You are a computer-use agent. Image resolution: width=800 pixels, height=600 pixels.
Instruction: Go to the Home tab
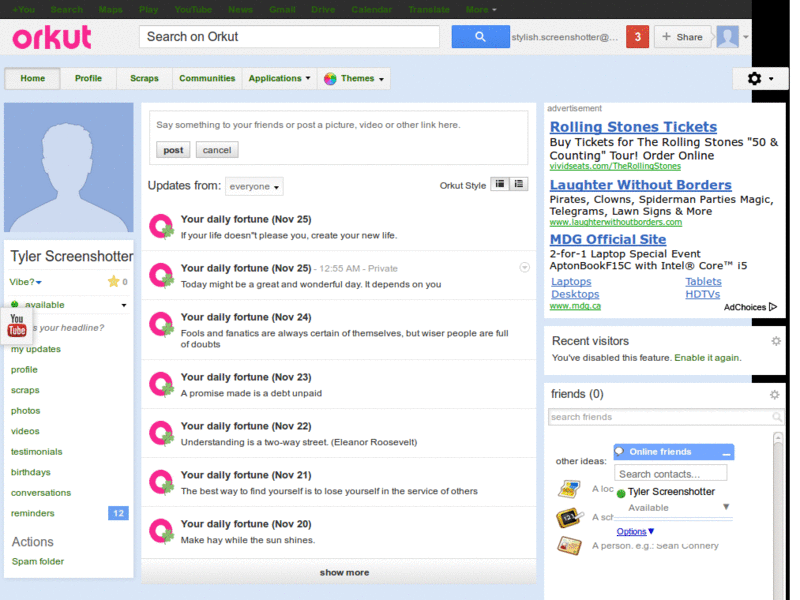[33, 79]
